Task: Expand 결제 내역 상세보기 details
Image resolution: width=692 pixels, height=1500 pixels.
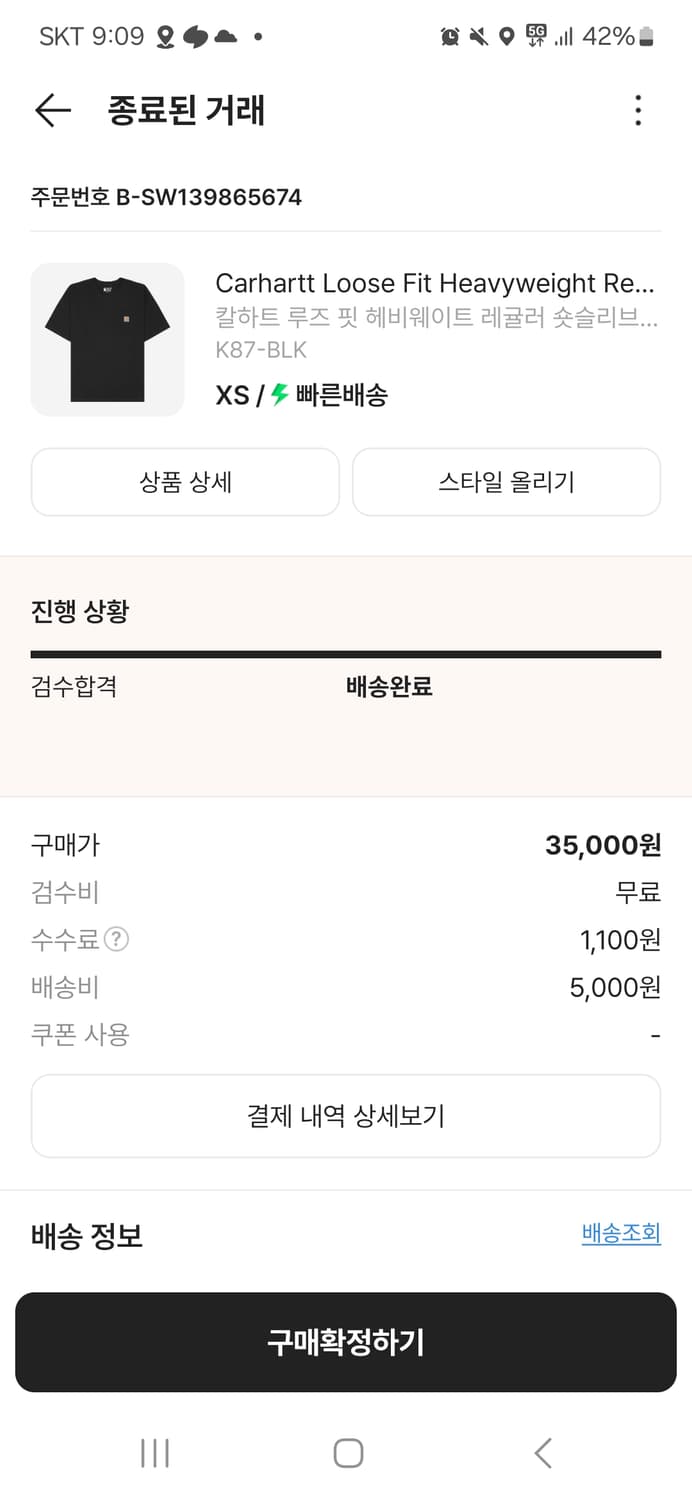Action: [x=346, y=1115]
